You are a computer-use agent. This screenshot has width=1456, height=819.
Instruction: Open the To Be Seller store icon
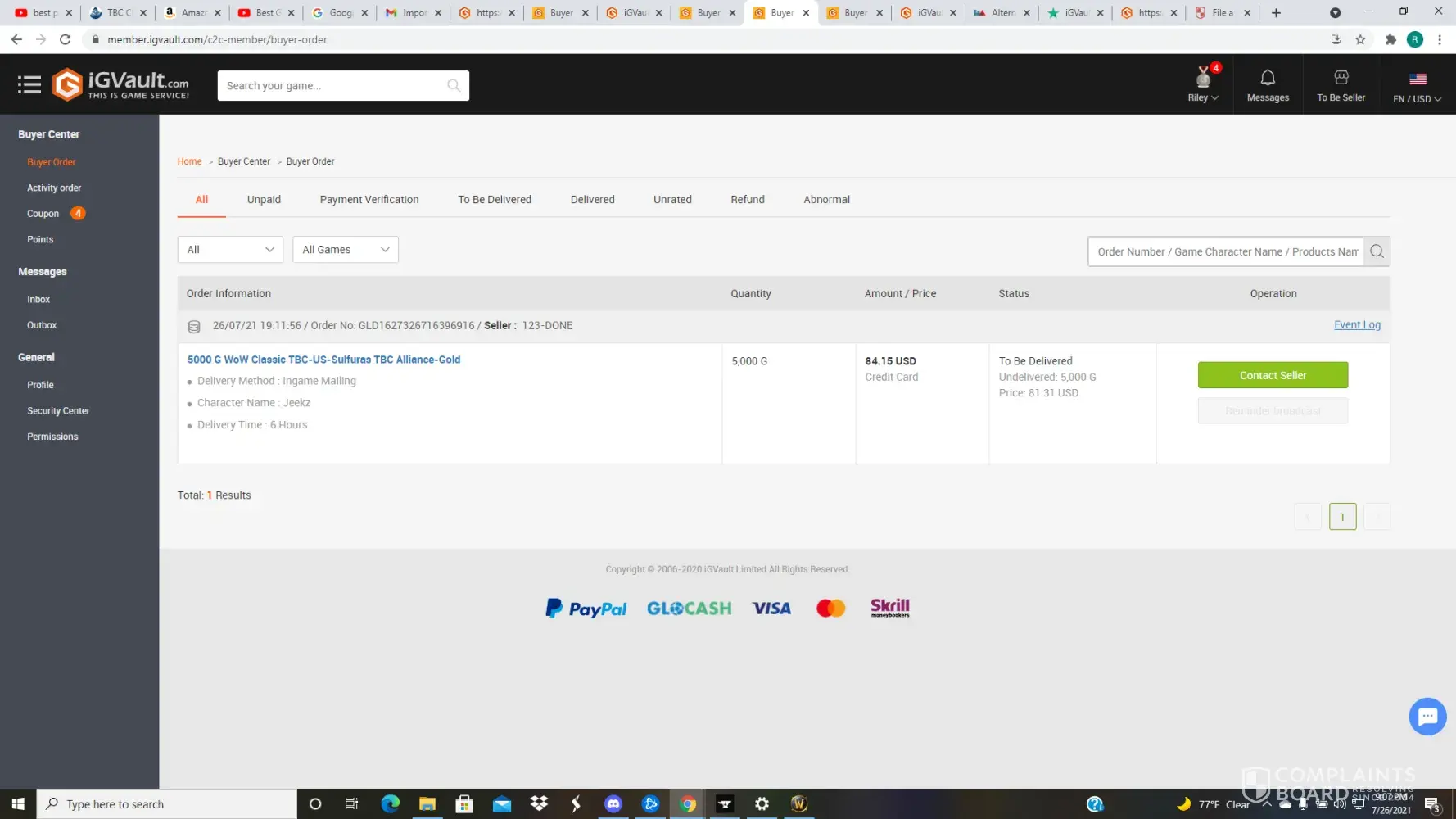tap(1341, 78)
